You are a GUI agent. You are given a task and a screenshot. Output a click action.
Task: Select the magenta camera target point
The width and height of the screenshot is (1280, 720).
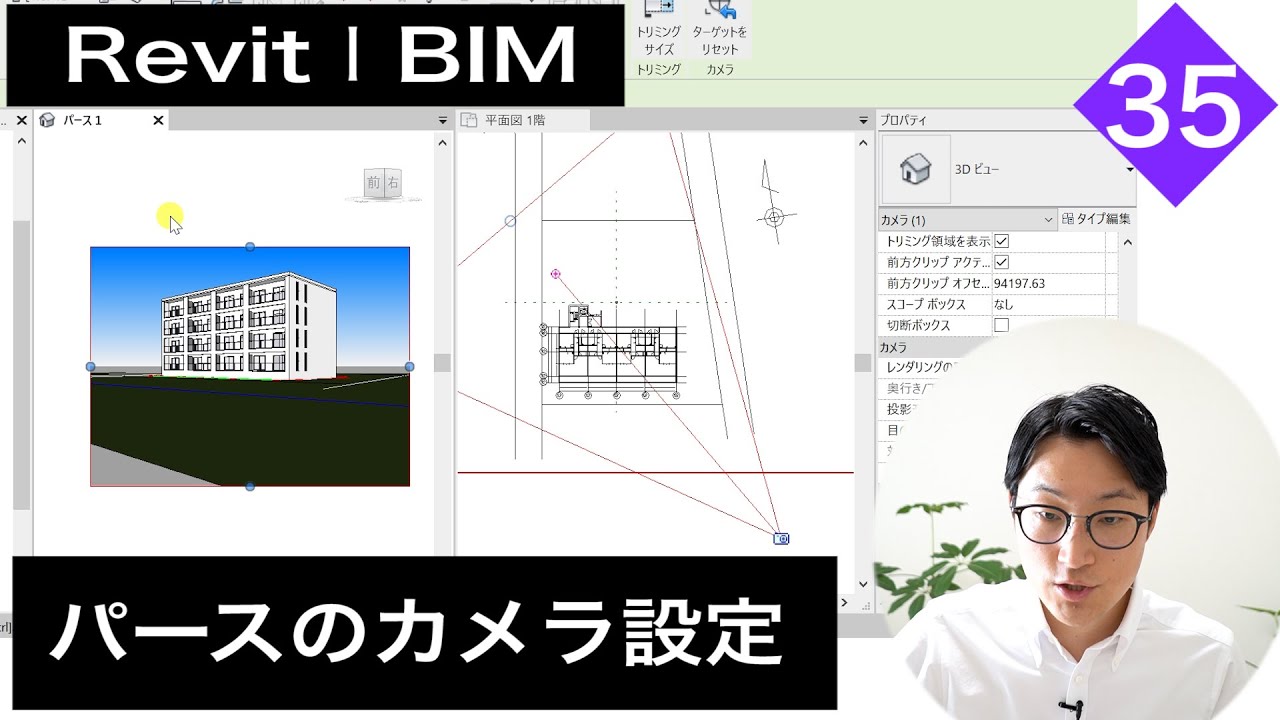(555, 273)
